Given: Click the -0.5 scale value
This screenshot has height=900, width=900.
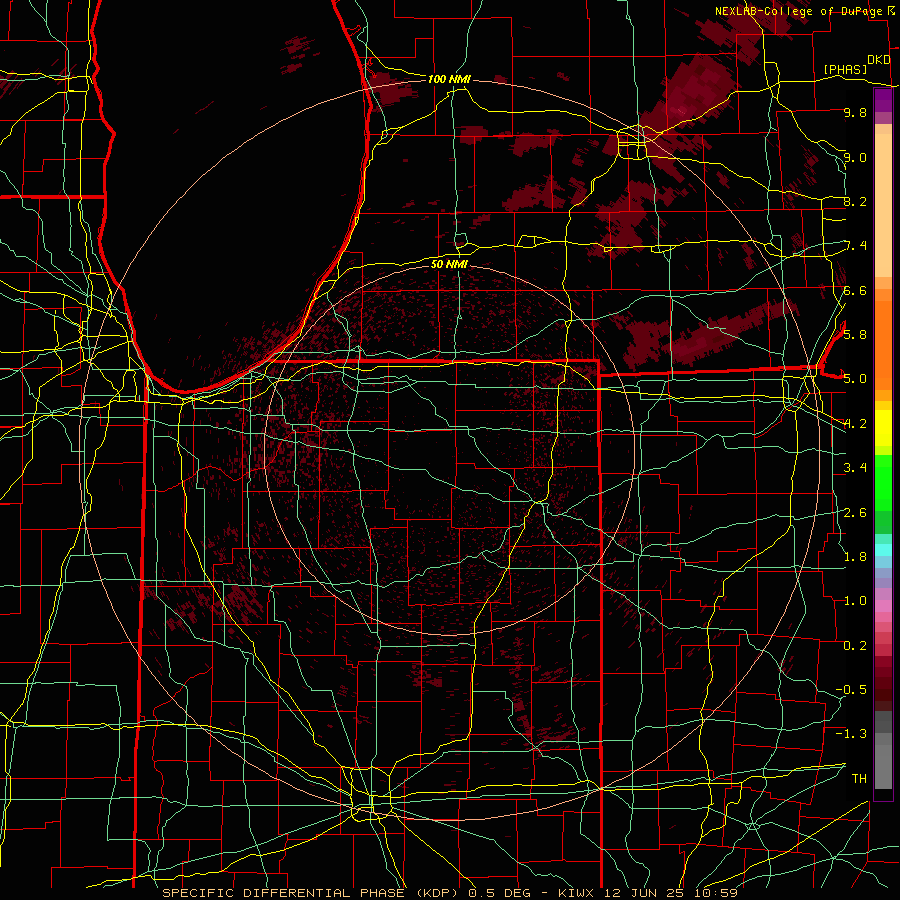Looking at the screenshot, I should tap(851, 690).
